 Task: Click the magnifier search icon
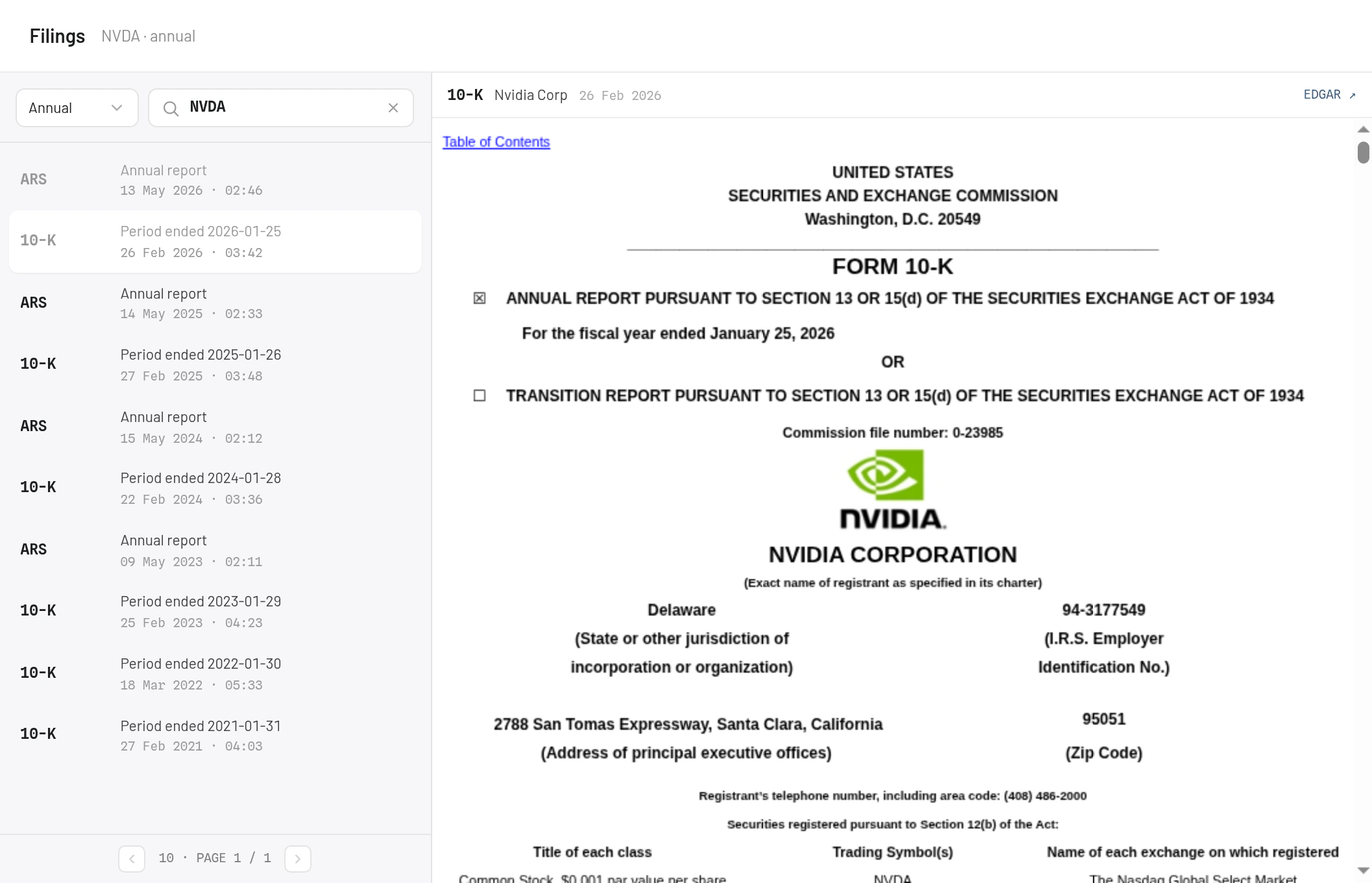pos(171,108)
